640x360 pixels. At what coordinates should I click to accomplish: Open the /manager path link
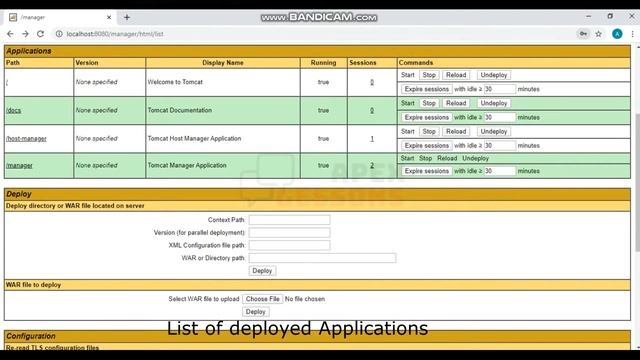click(19, 165)
